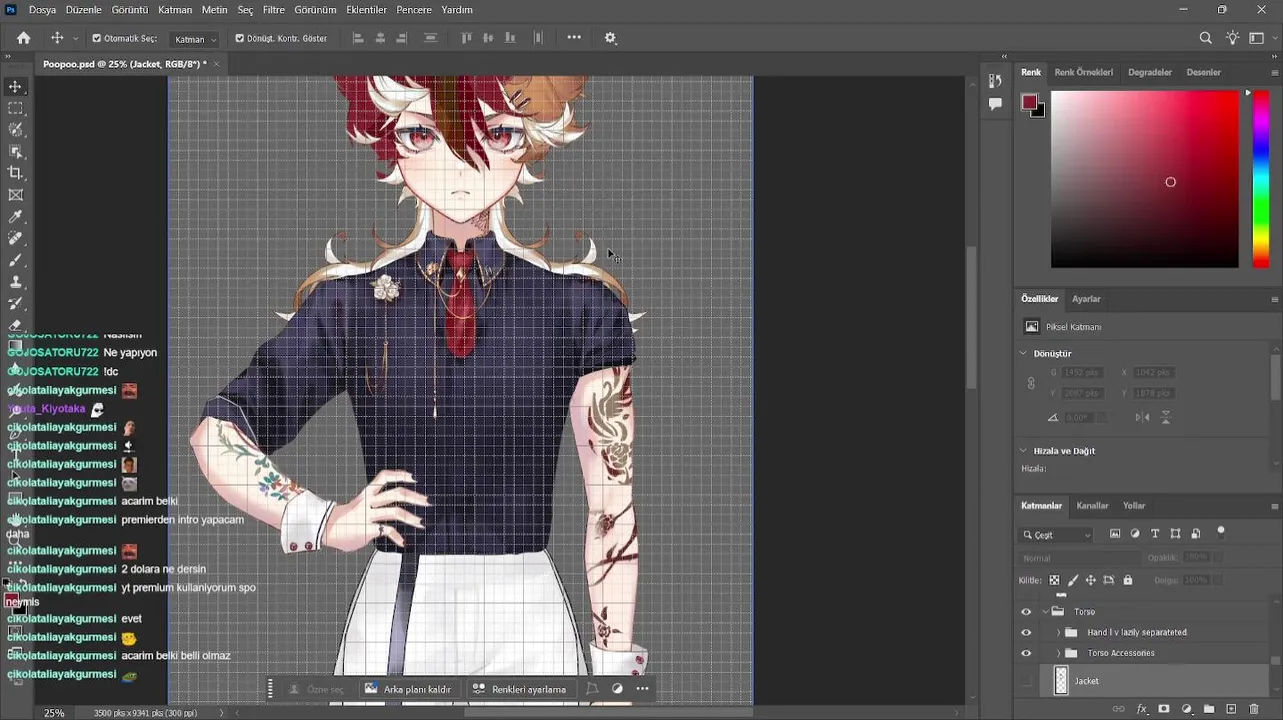Create a new layer
The height and width of the screenshot is (720, 1283).
pos(1231,709)
